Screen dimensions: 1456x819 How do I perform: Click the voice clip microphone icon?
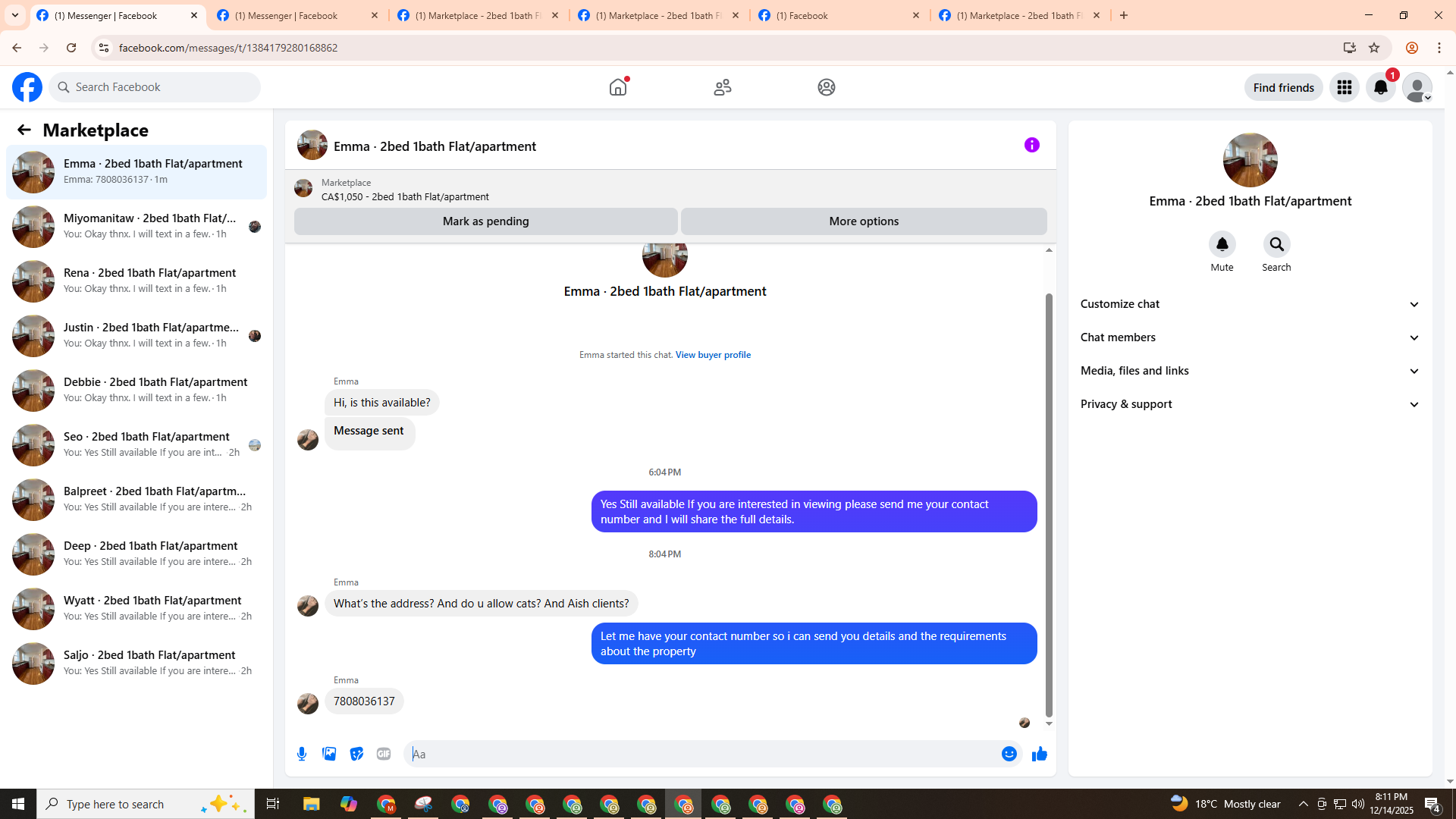click(302, 754)
